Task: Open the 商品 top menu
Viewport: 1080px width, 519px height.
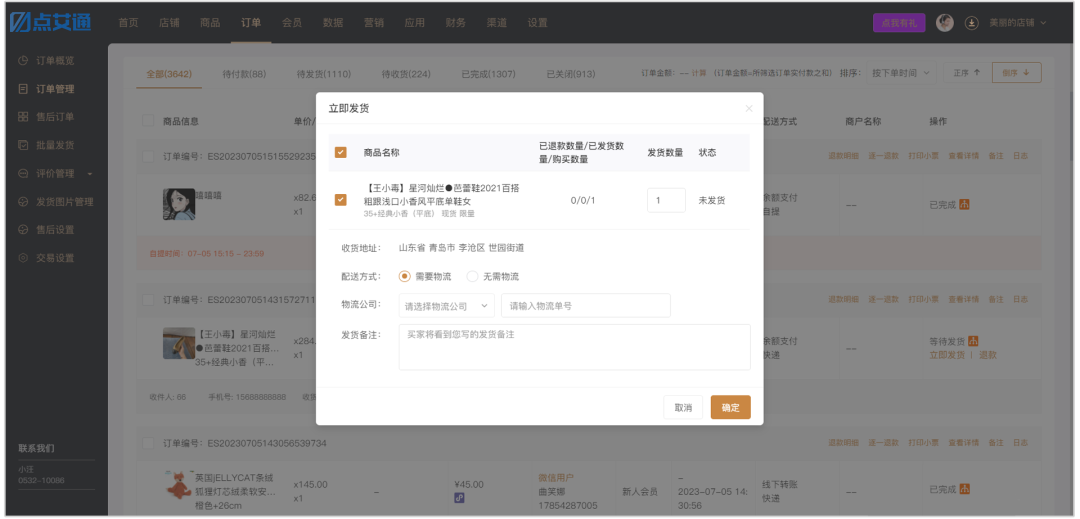Action: click(210, 23)
